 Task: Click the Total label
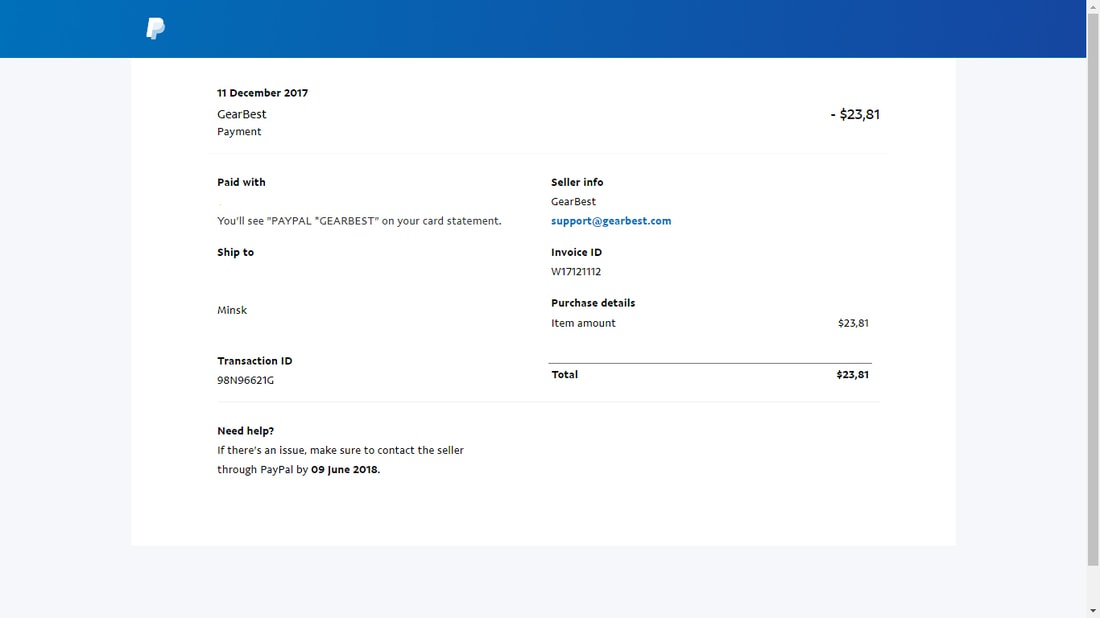[565, 375]
